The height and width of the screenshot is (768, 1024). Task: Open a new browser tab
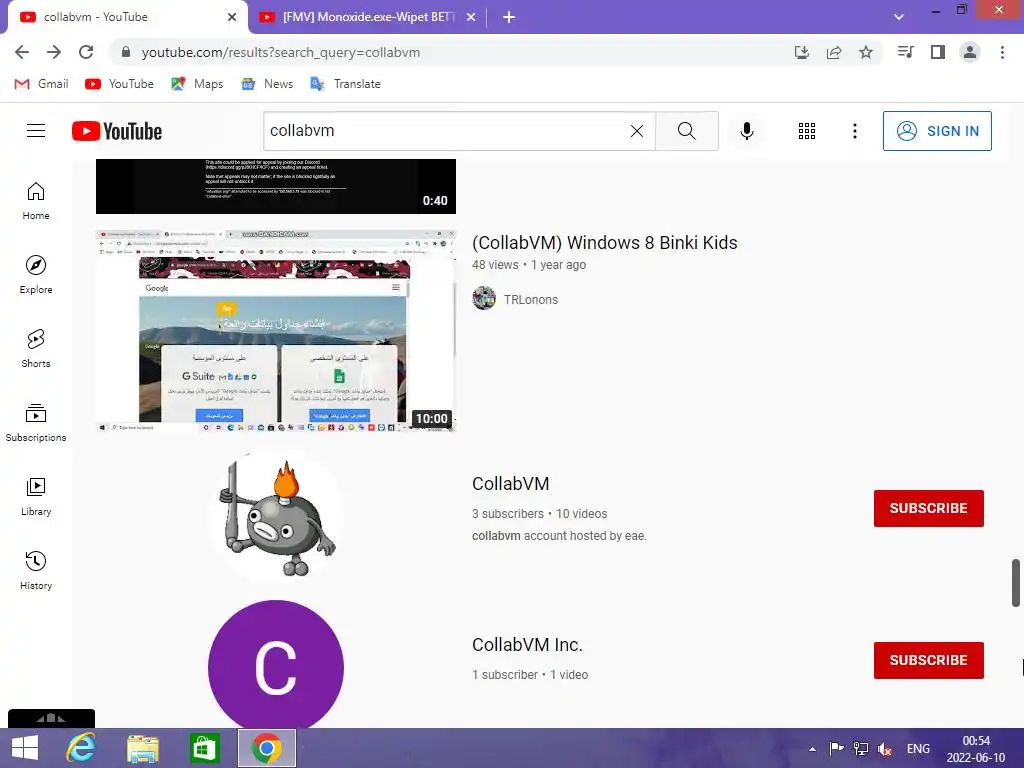[x=509, y=17]
